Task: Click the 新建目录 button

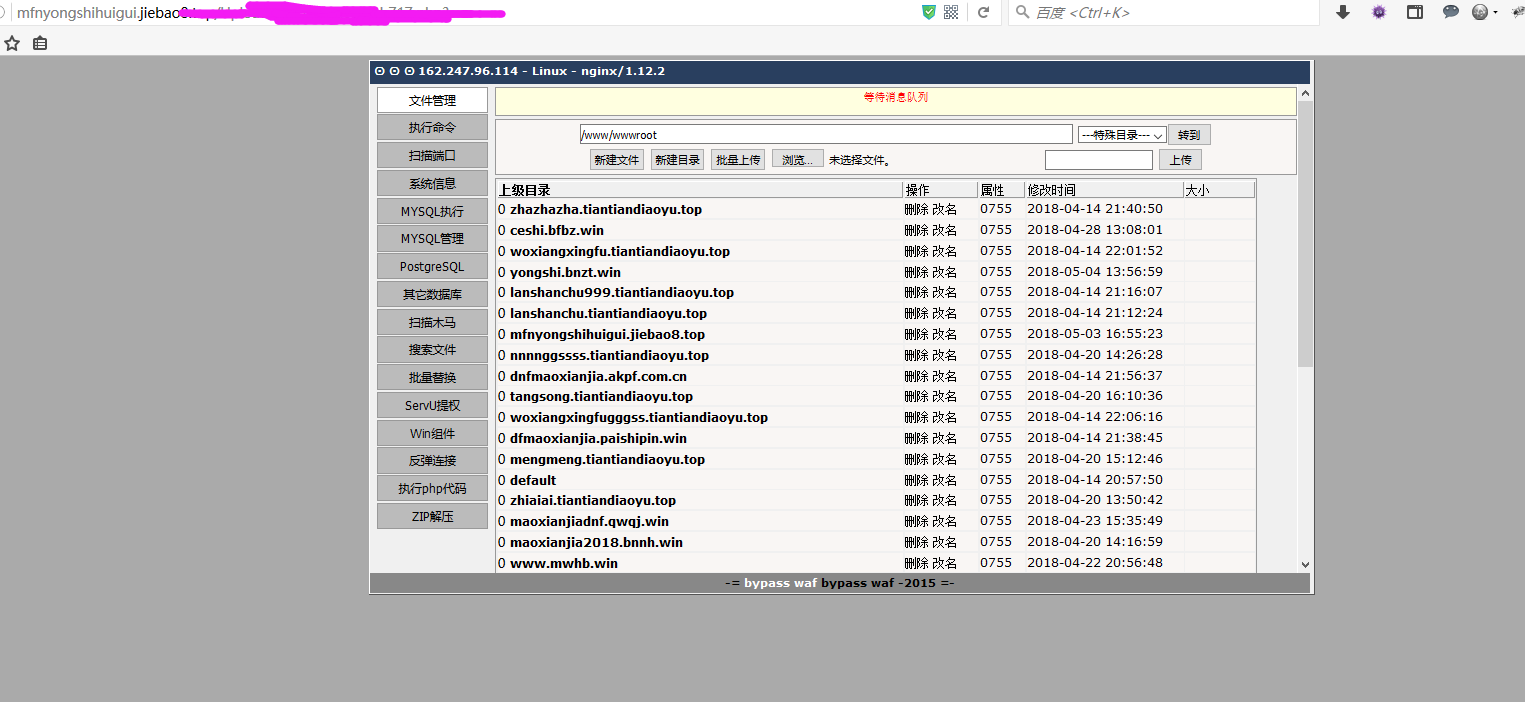Action: (677, 160)
